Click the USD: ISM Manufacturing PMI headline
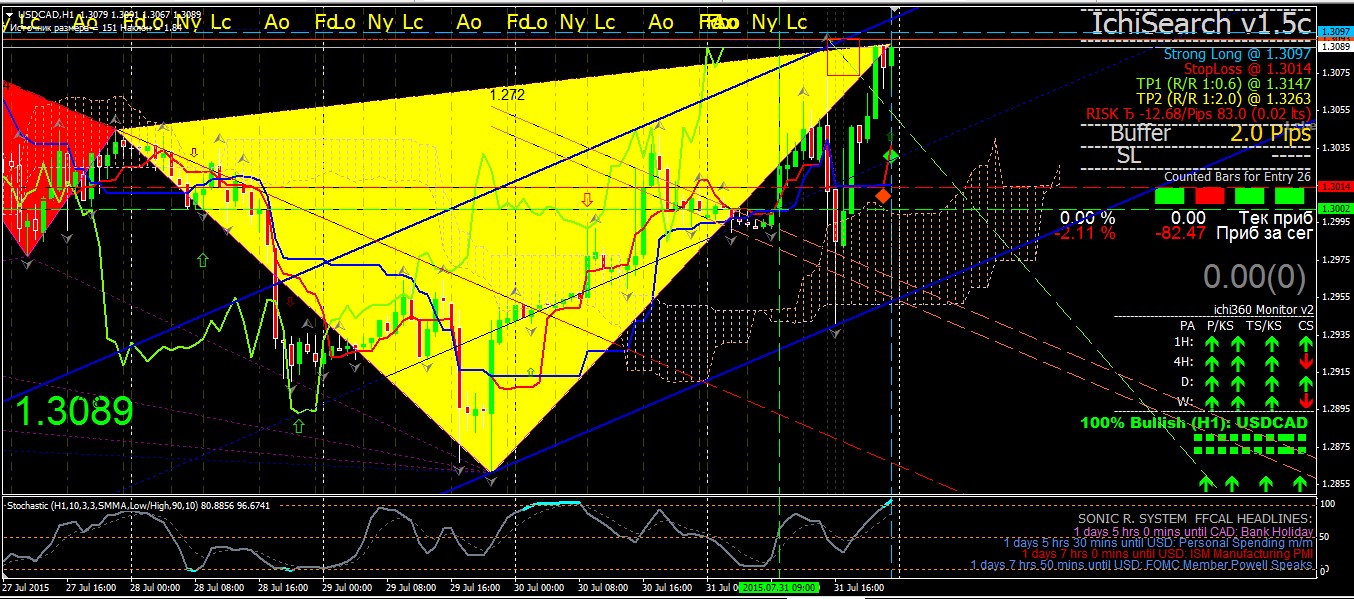1354x599 pixels. [x=1166, y=554]
